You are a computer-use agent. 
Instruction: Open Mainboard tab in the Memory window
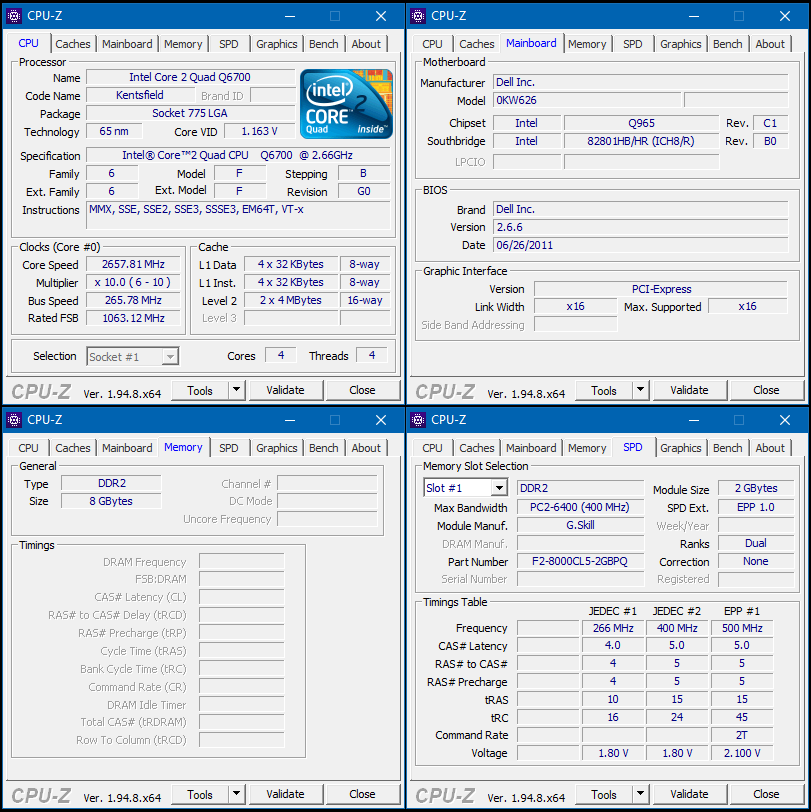click(x=127, y=448)
